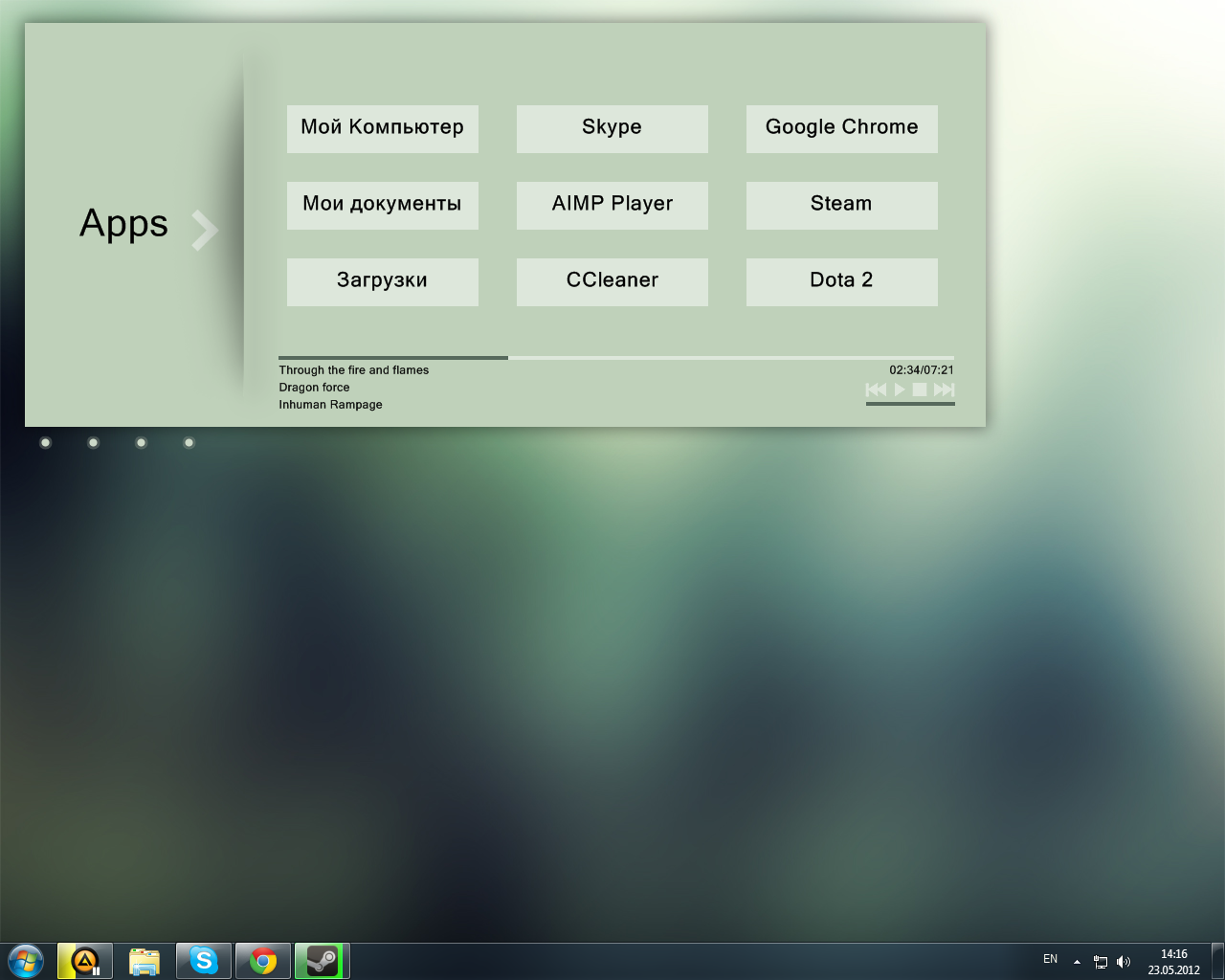The image size is (1225, 980).
Task: Stop music playback
Action: click(x=920, y=390)
